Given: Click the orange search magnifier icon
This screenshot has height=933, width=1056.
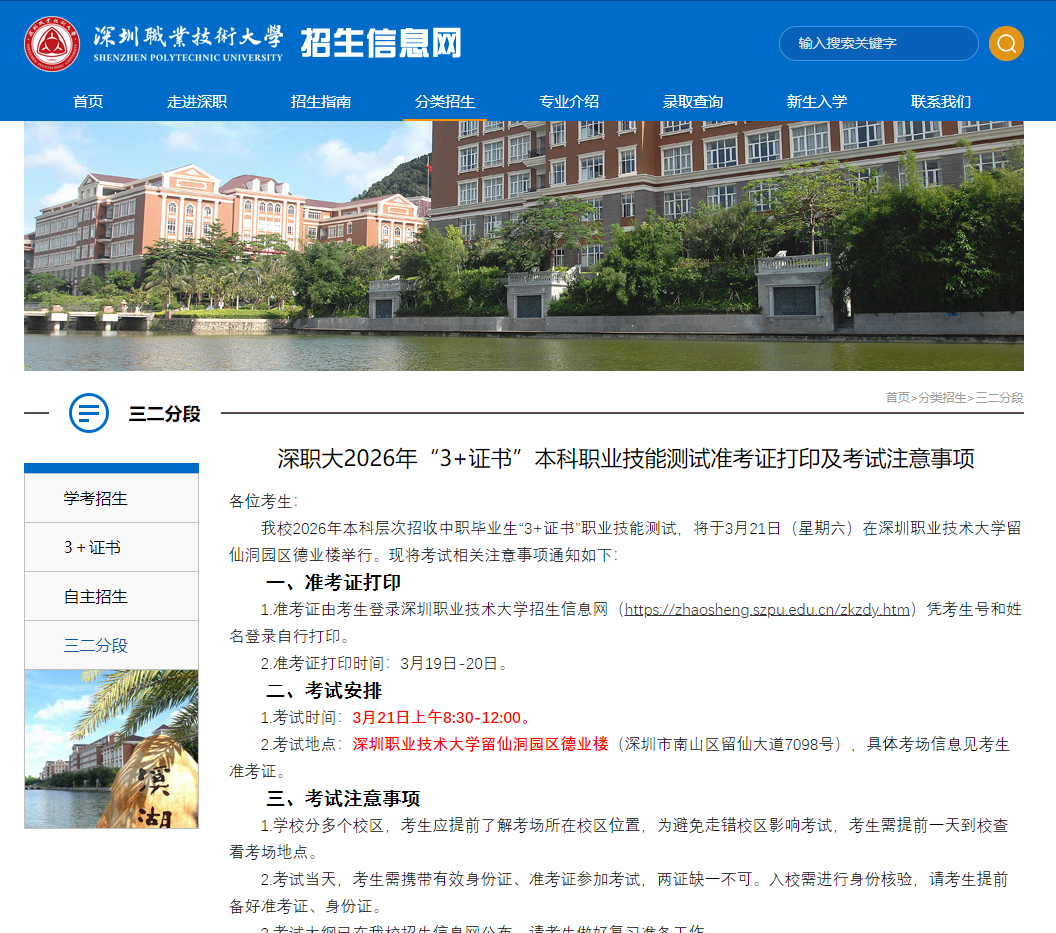Looking at the screenshot, I should point(1006,44).
